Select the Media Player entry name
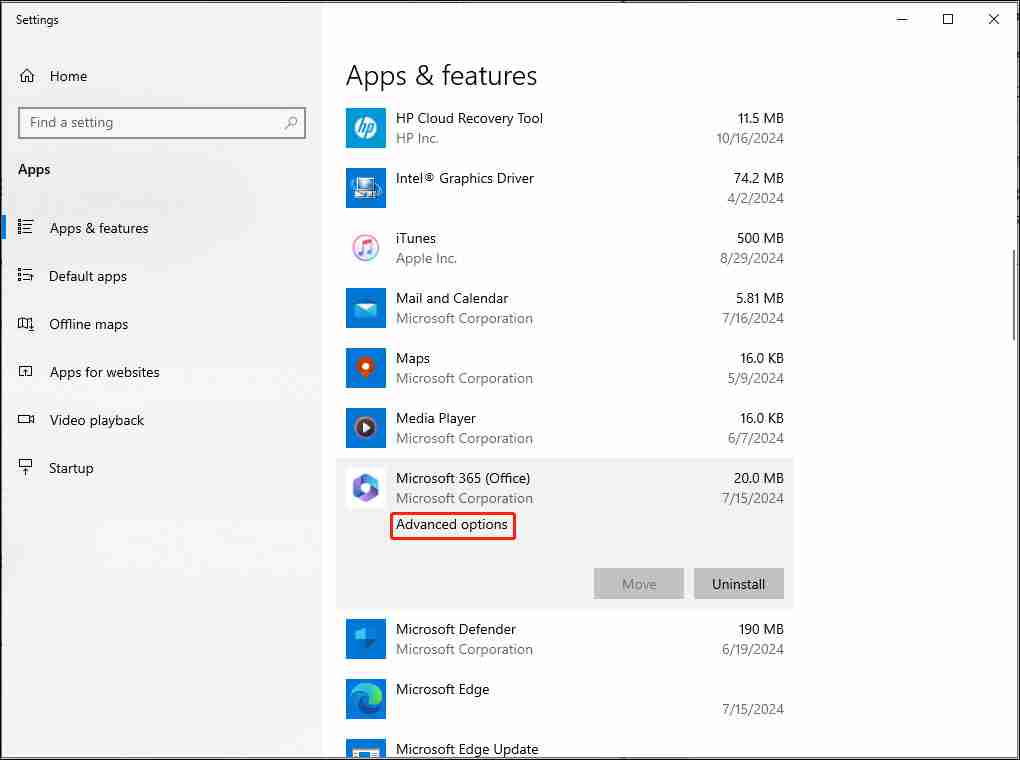Image resolution: width=1020 pixels, height=760 pixels. coord(436,418)
